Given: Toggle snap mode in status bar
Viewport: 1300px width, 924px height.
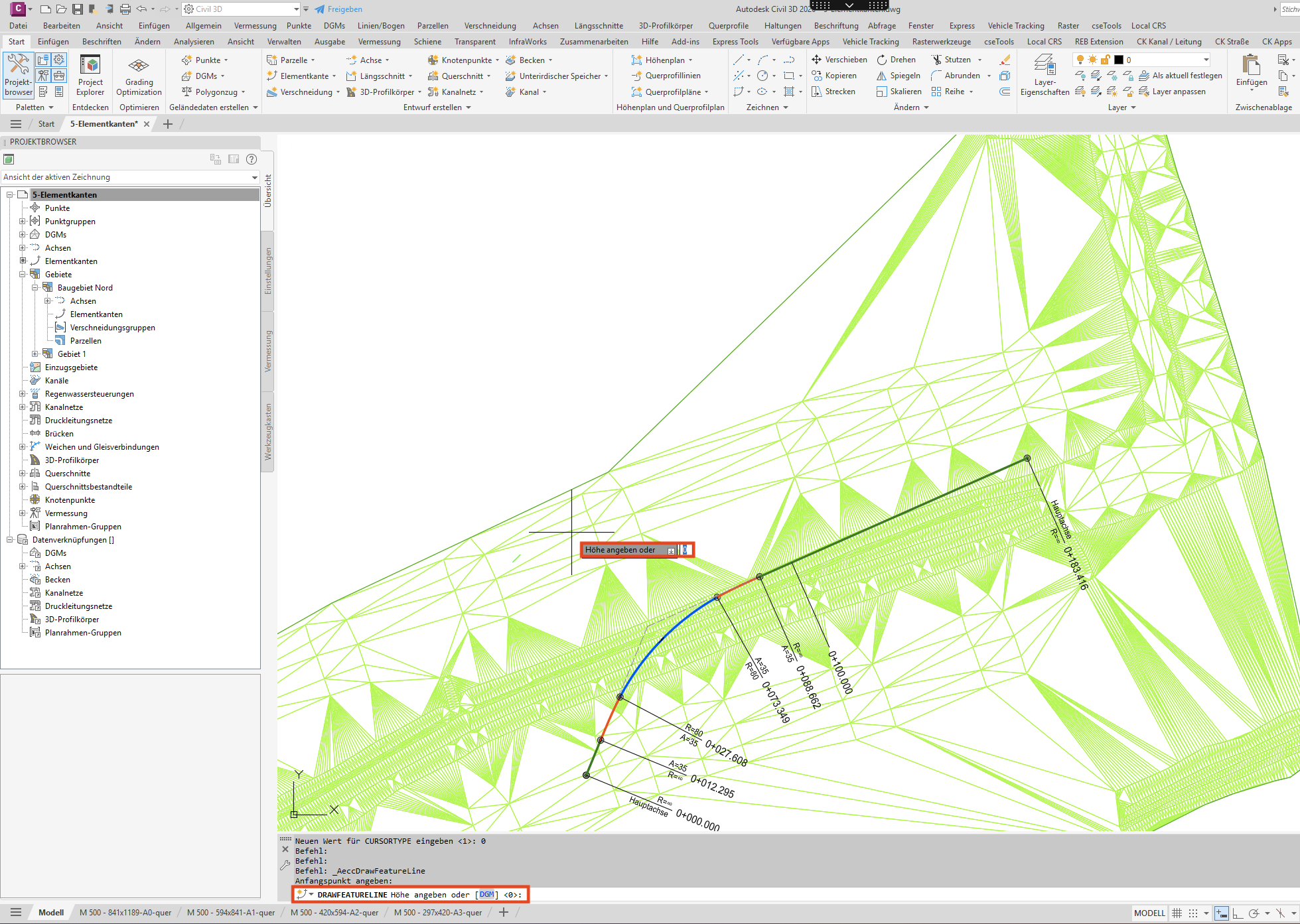Looking at the screenshot, I should pyautogui.click(x=1192, y=913).
